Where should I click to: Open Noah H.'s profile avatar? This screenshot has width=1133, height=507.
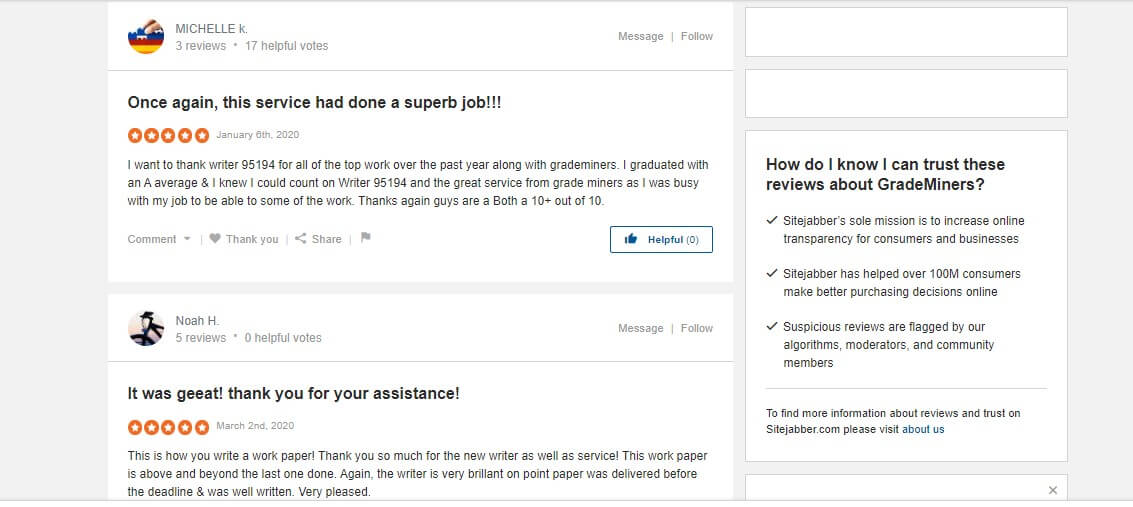click(145, 329)
